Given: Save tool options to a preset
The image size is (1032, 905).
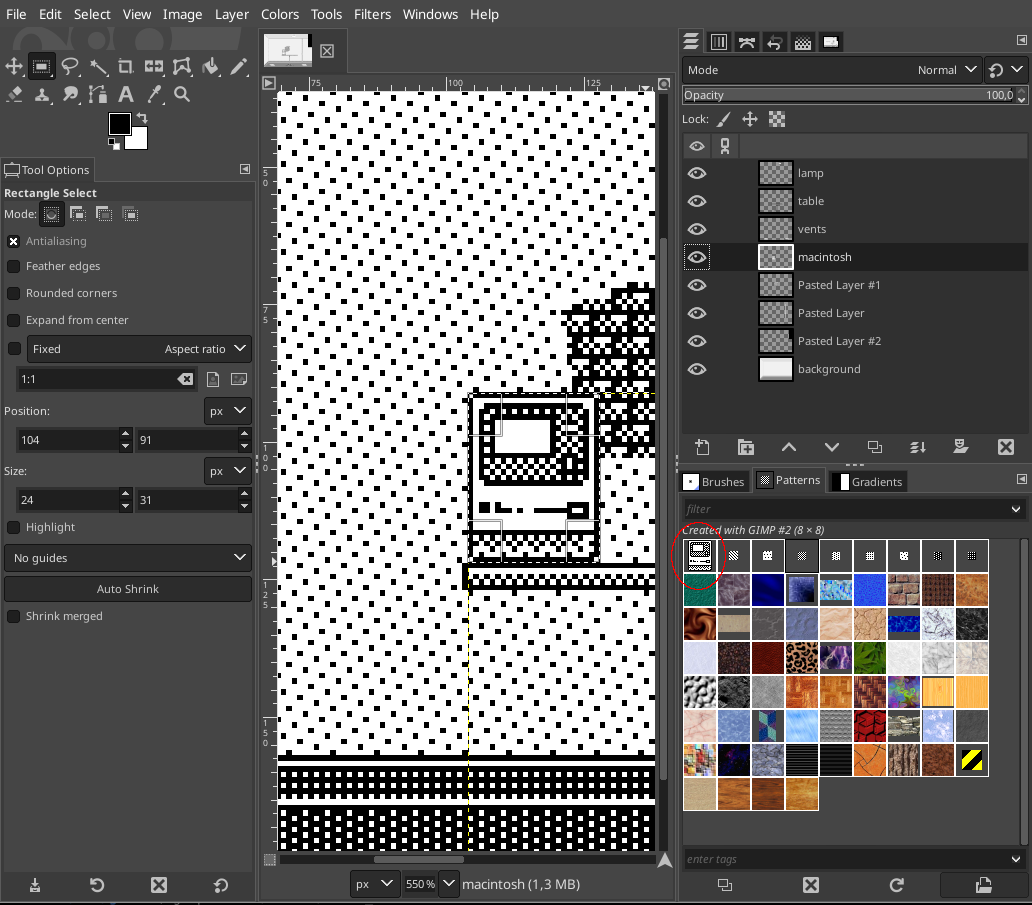Looking at the screenshot, I should click(35, 885).
